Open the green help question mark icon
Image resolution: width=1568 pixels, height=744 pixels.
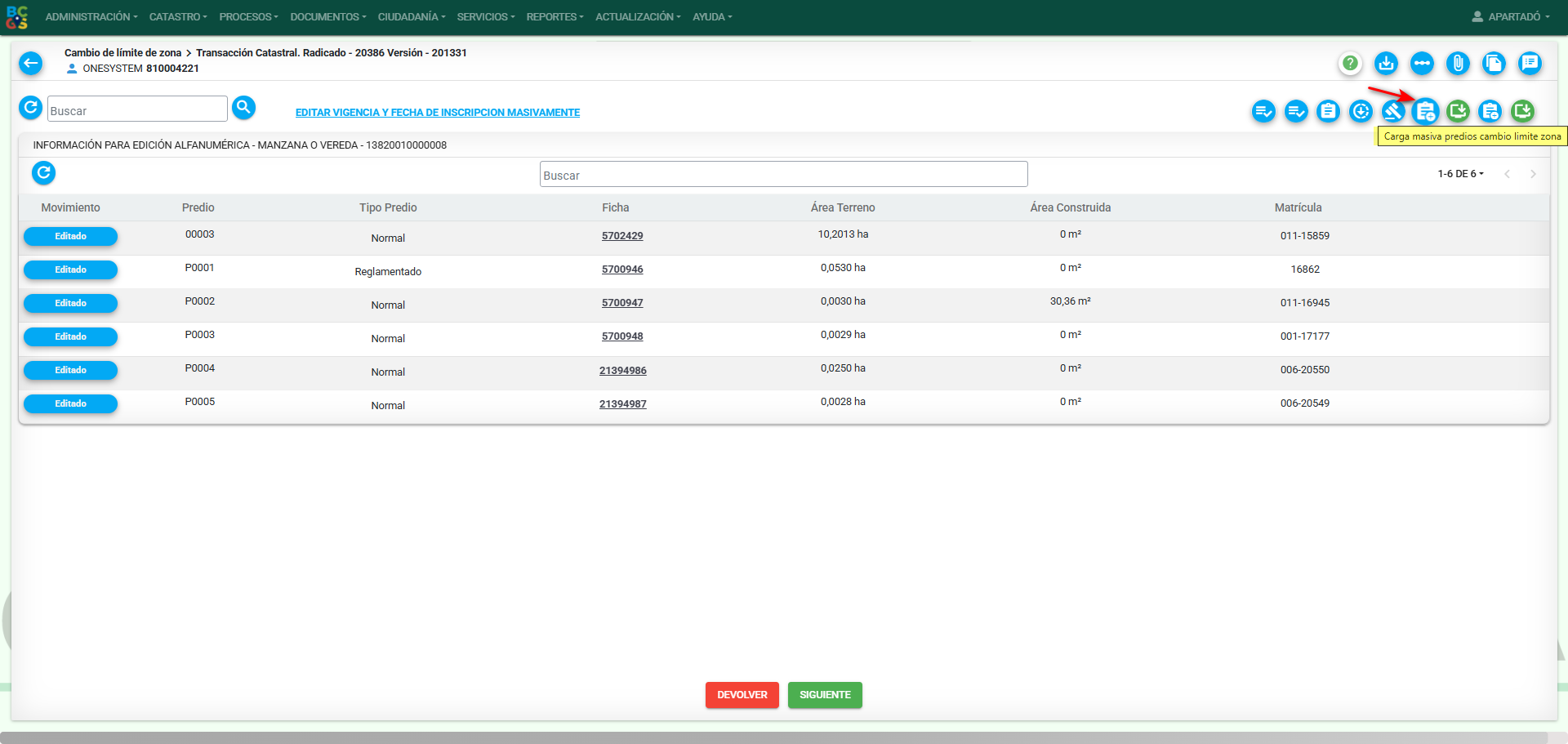click(1350, 63)
